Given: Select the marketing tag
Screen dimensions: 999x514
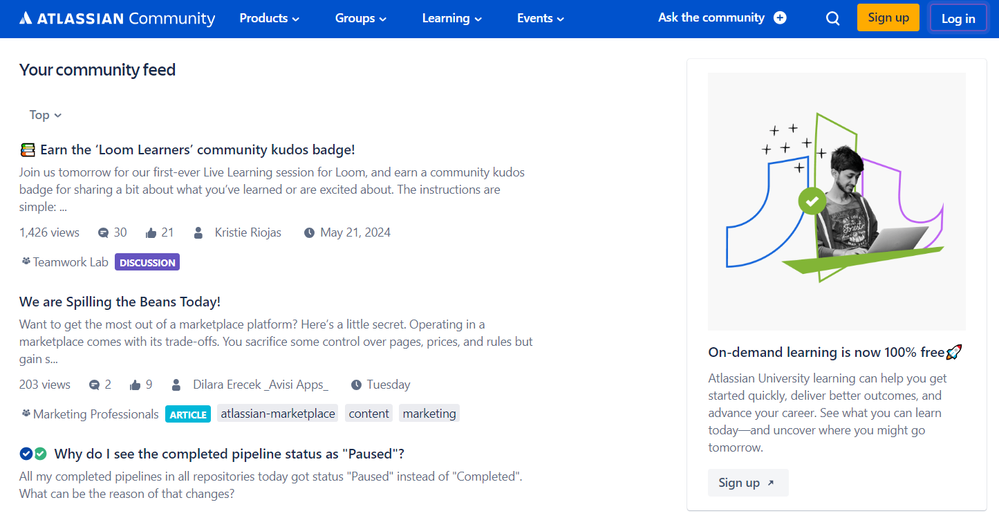Looking at the screenshot, I should click(x=429, y=413).
